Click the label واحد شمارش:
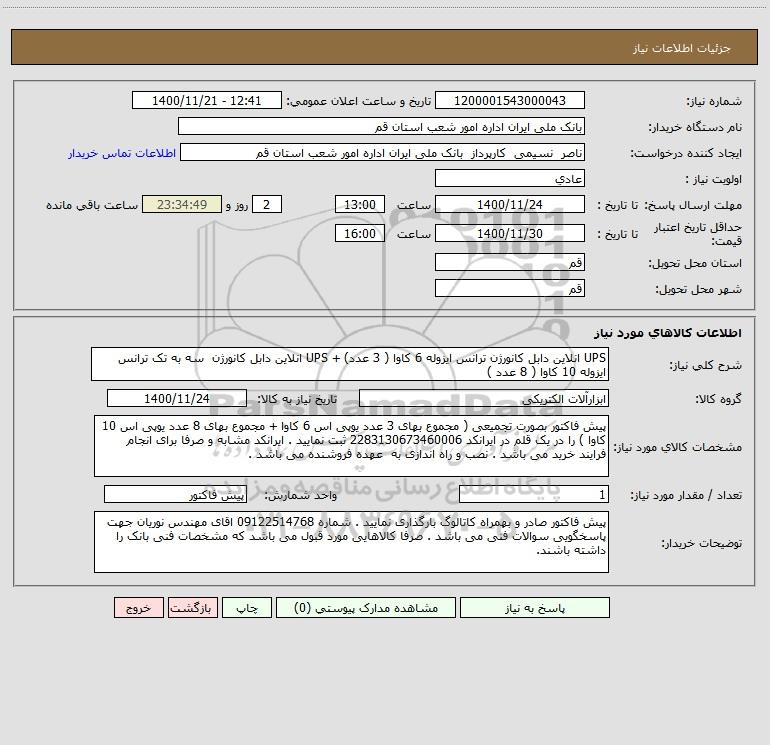 (x=301, y=496)
